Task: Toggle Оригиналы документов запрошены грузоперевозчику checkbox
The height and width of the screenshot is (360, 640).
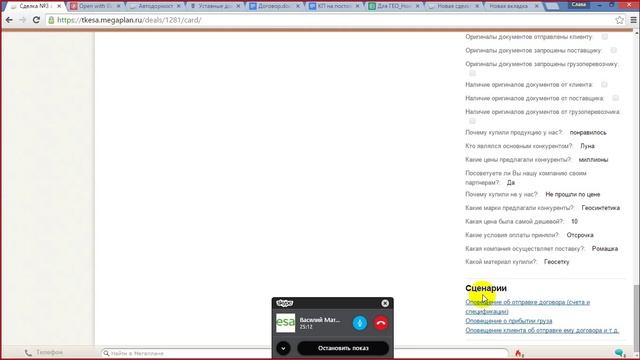Action: click(472, 73)
